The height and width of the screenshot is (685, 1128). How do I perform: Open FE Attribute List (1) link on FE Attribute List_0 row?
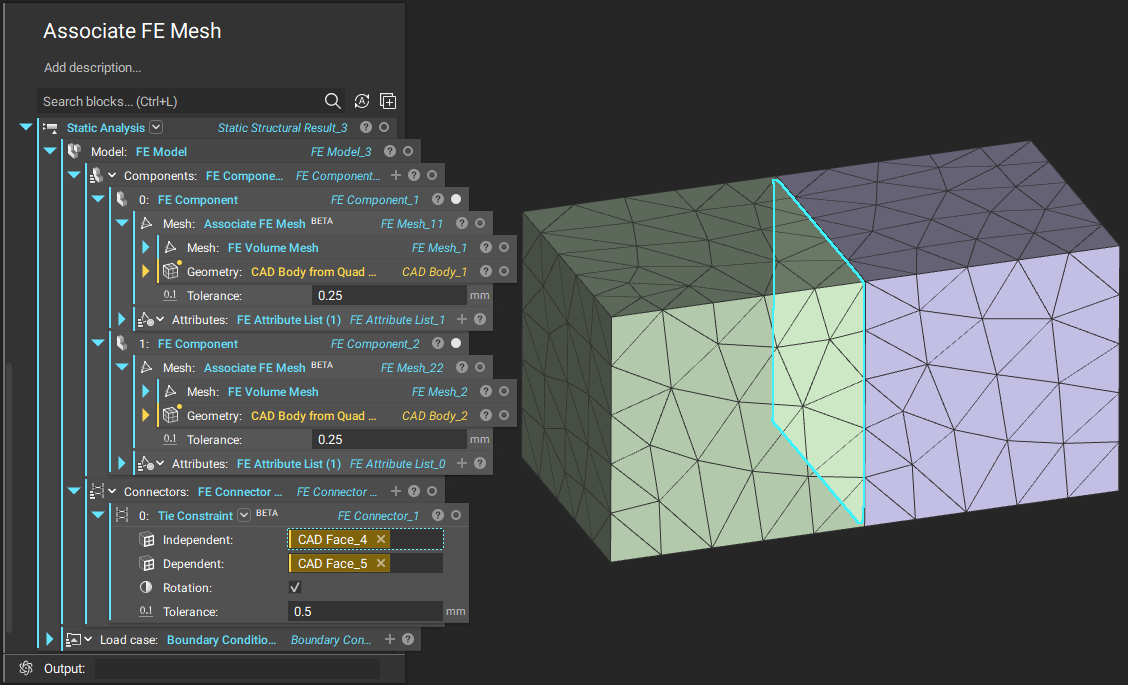(288, 464)
